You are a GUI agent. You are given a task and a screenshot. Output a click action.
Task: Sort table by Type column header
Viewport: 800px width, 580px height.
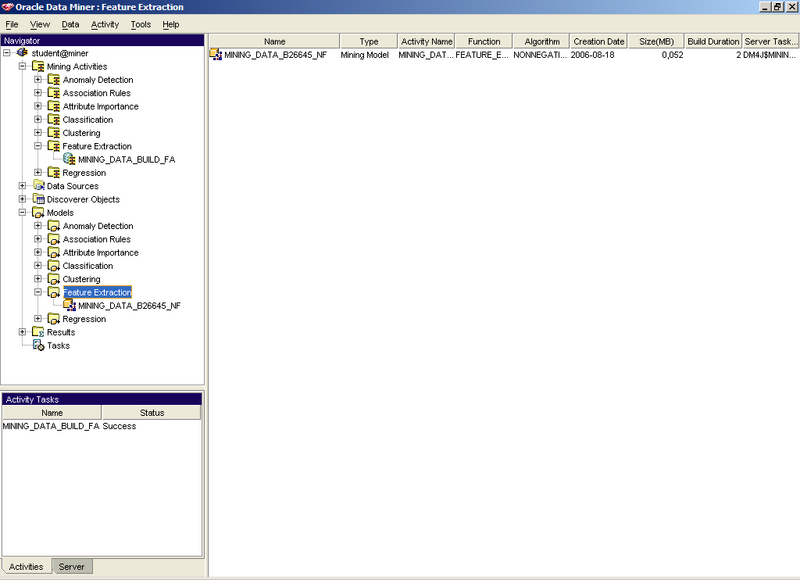click(x=369, y=41)
